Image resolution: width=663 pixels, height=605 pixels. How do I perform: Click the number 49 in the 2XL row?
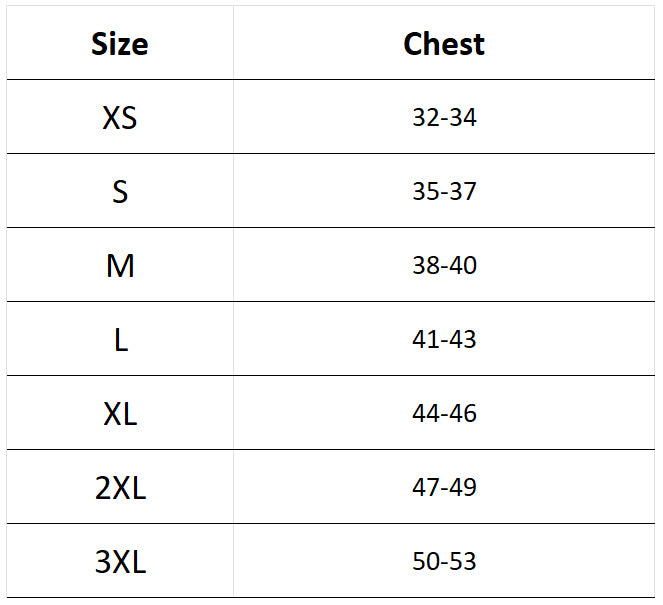(463, 488)
